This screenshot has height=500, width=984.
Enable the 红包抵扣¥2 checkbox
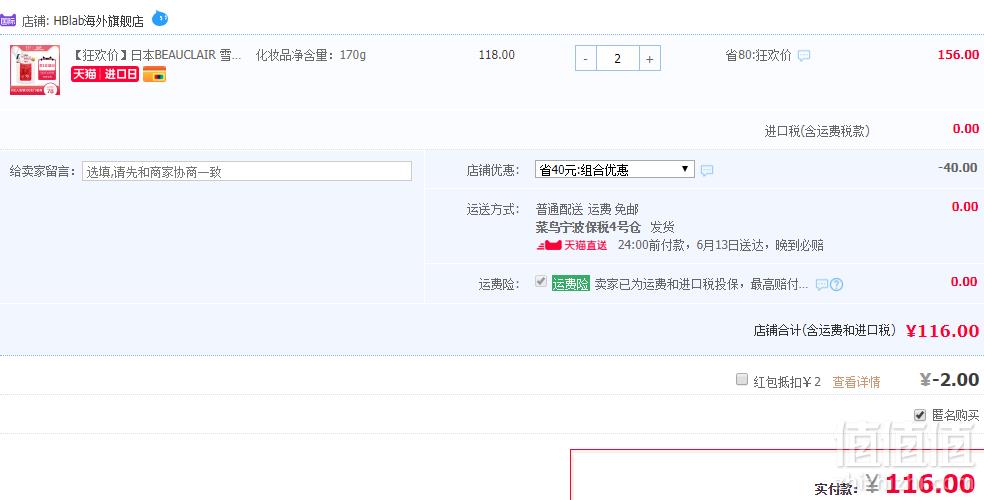742,379
